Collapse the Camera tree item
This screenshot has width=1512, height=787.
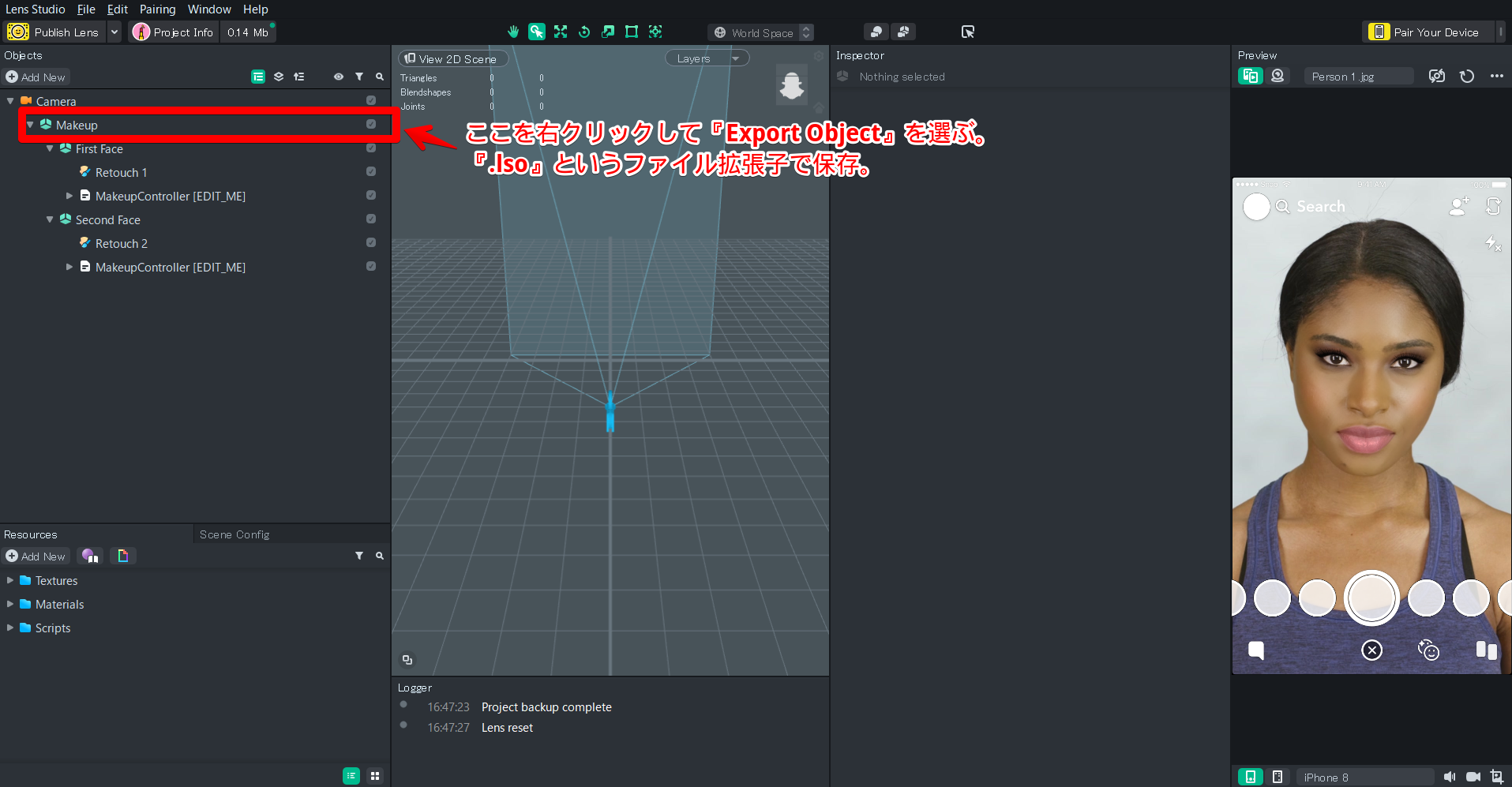coord(10,101)
